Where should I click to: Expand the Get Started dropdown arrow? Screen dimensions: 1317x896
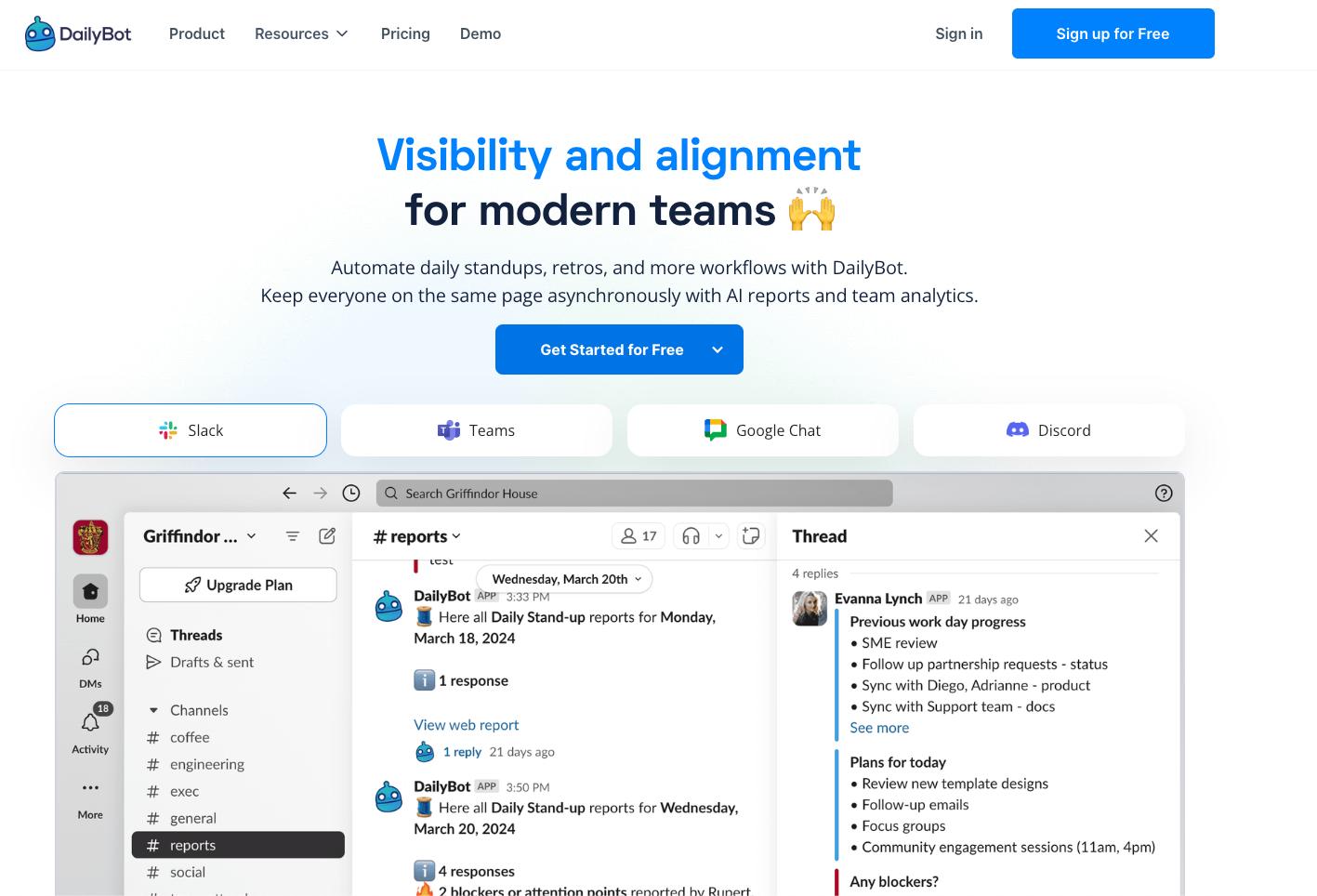(718, 349)
